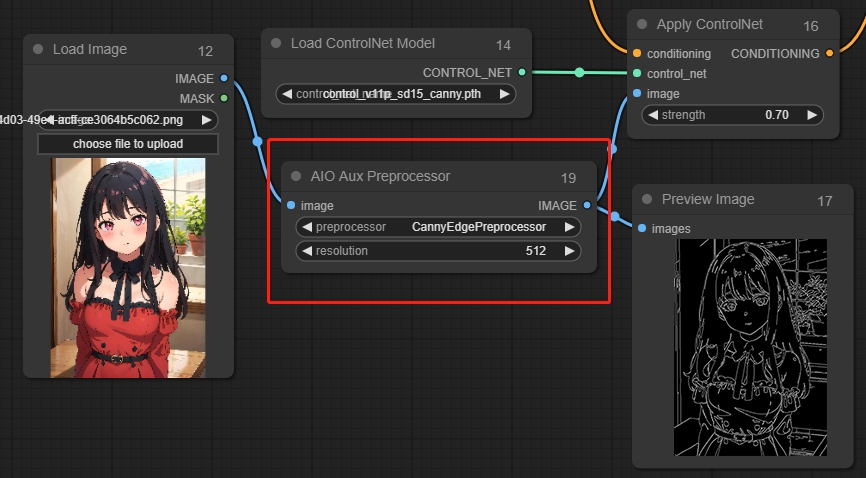Click the image input port on AIO Aux Preprocessor

(x=291, y=205)
